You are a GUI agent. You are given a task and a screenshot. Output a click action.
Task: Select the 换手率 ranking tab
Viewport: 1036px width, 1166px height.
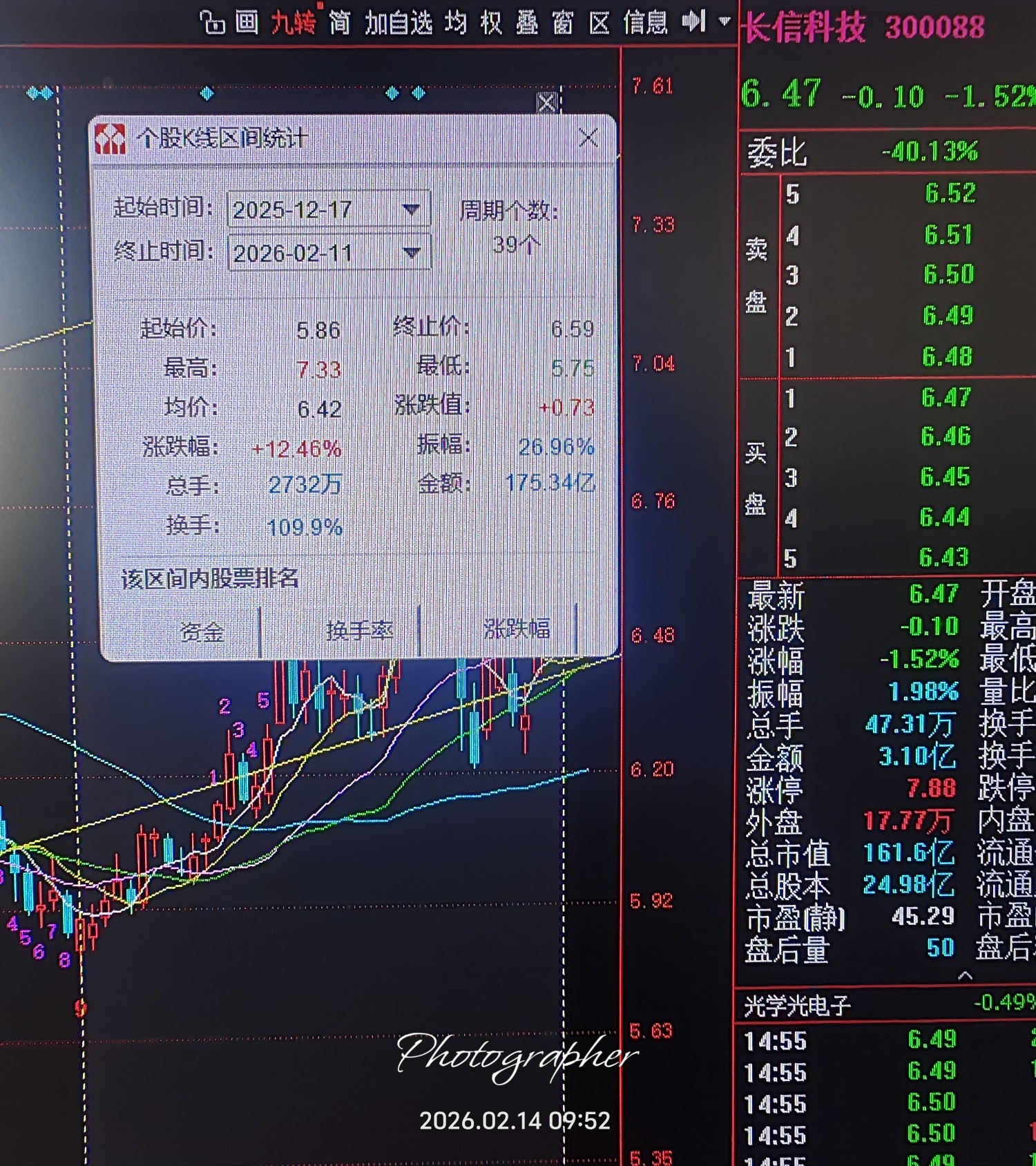coord(359,630)
